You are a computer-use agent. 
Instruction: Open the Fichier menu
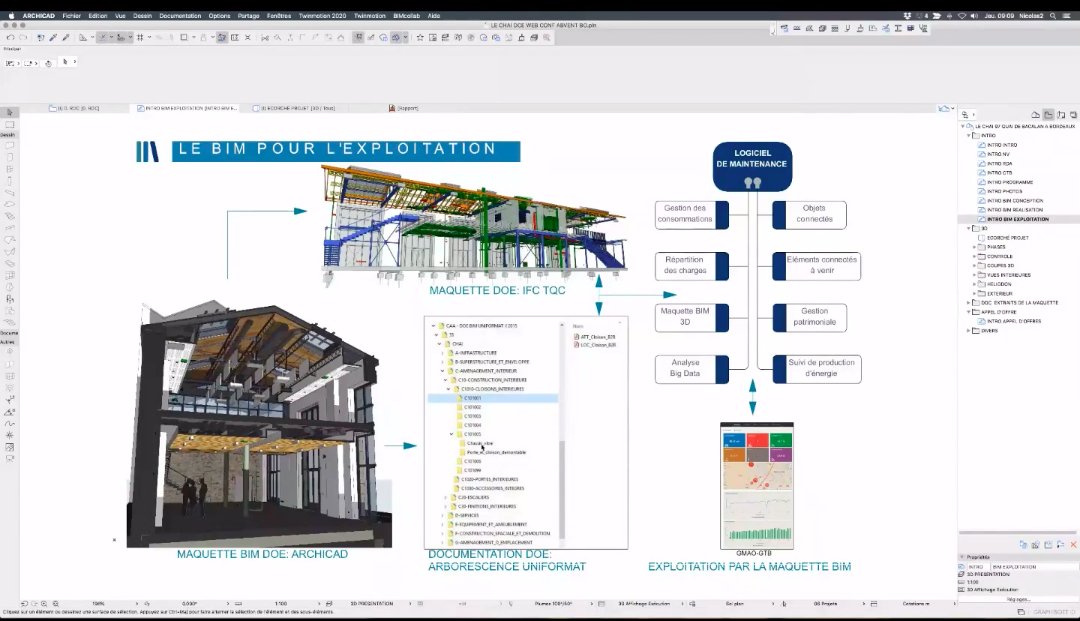(x=72, y=15)
